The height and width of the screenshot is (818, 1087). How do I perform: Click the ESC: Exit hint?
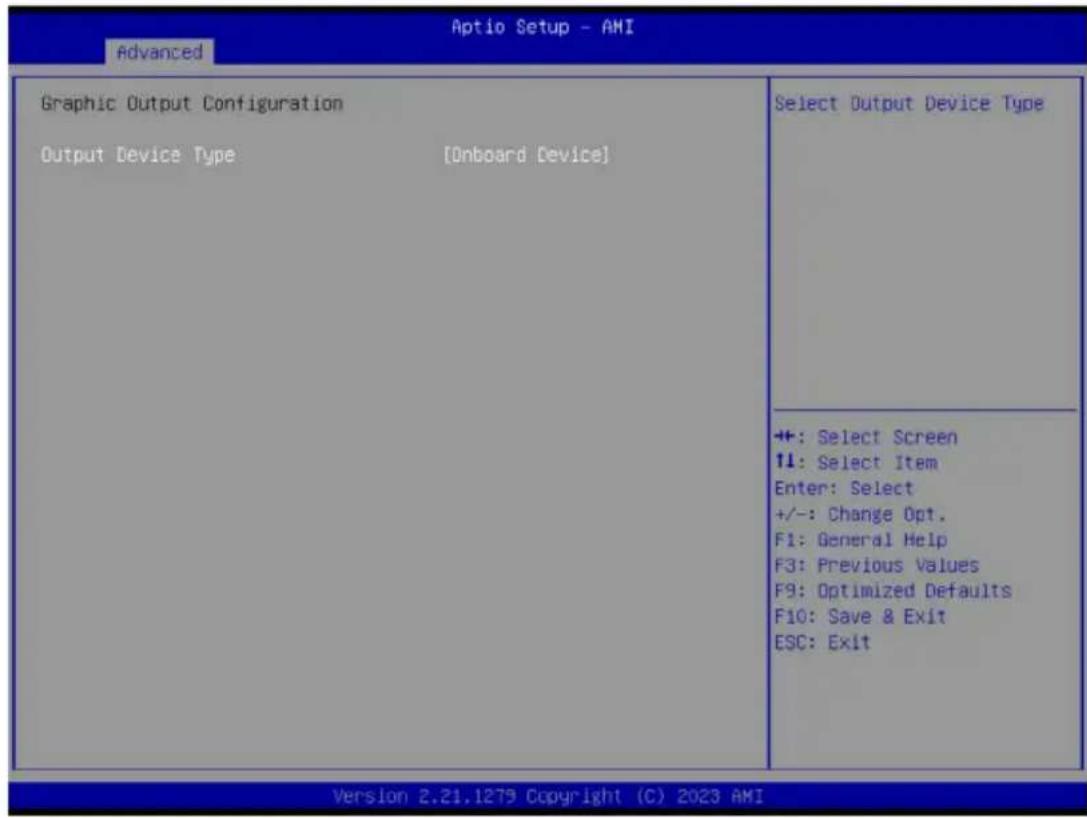click(x=822, y=642)
